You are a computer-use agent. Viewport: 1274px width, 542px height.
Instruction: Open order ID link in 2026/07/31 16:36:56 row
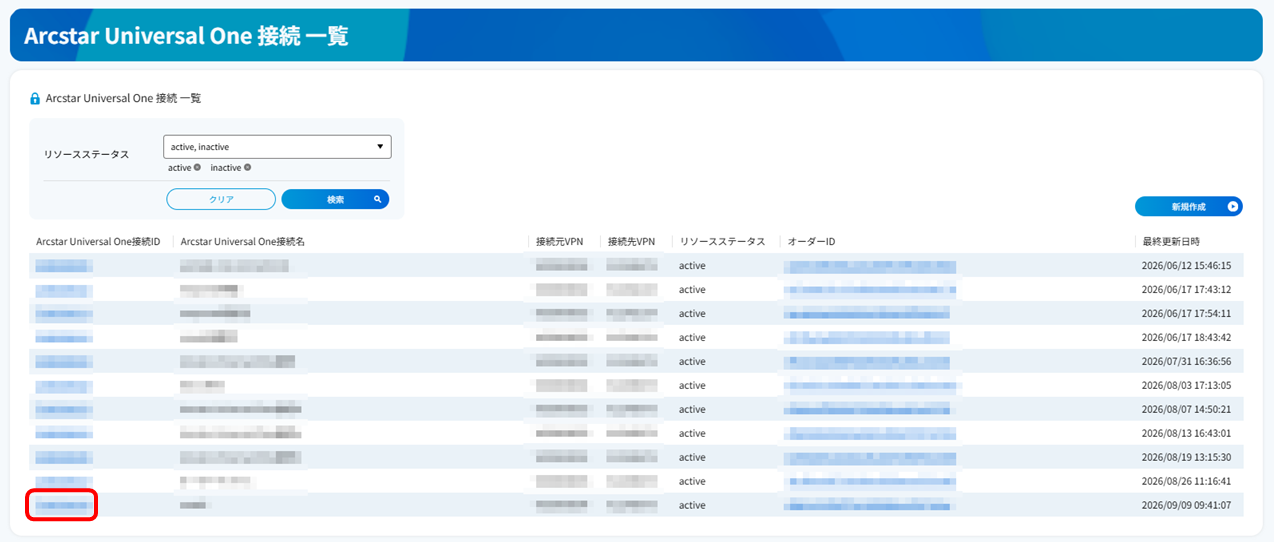tap(867, 361)
